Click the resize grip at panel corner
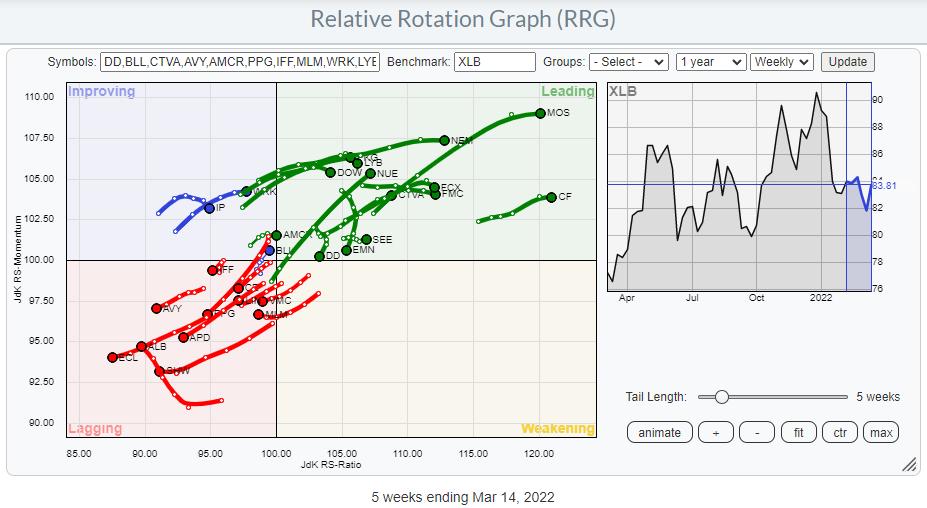 click(x=909, y=464)
